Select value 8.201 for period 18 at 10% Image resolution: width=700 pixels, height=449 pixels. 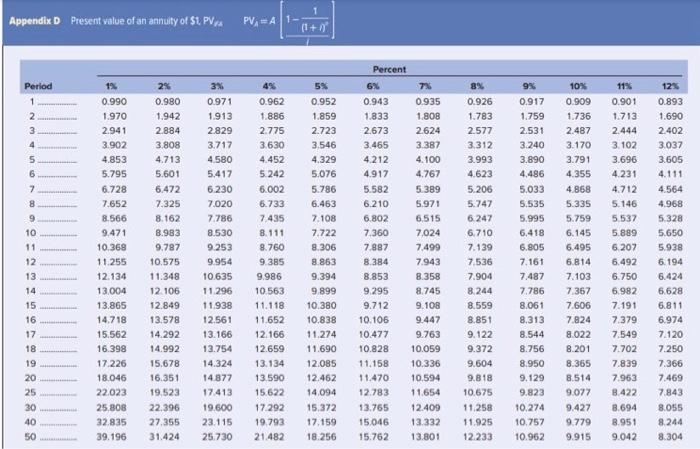pos(578,349)
